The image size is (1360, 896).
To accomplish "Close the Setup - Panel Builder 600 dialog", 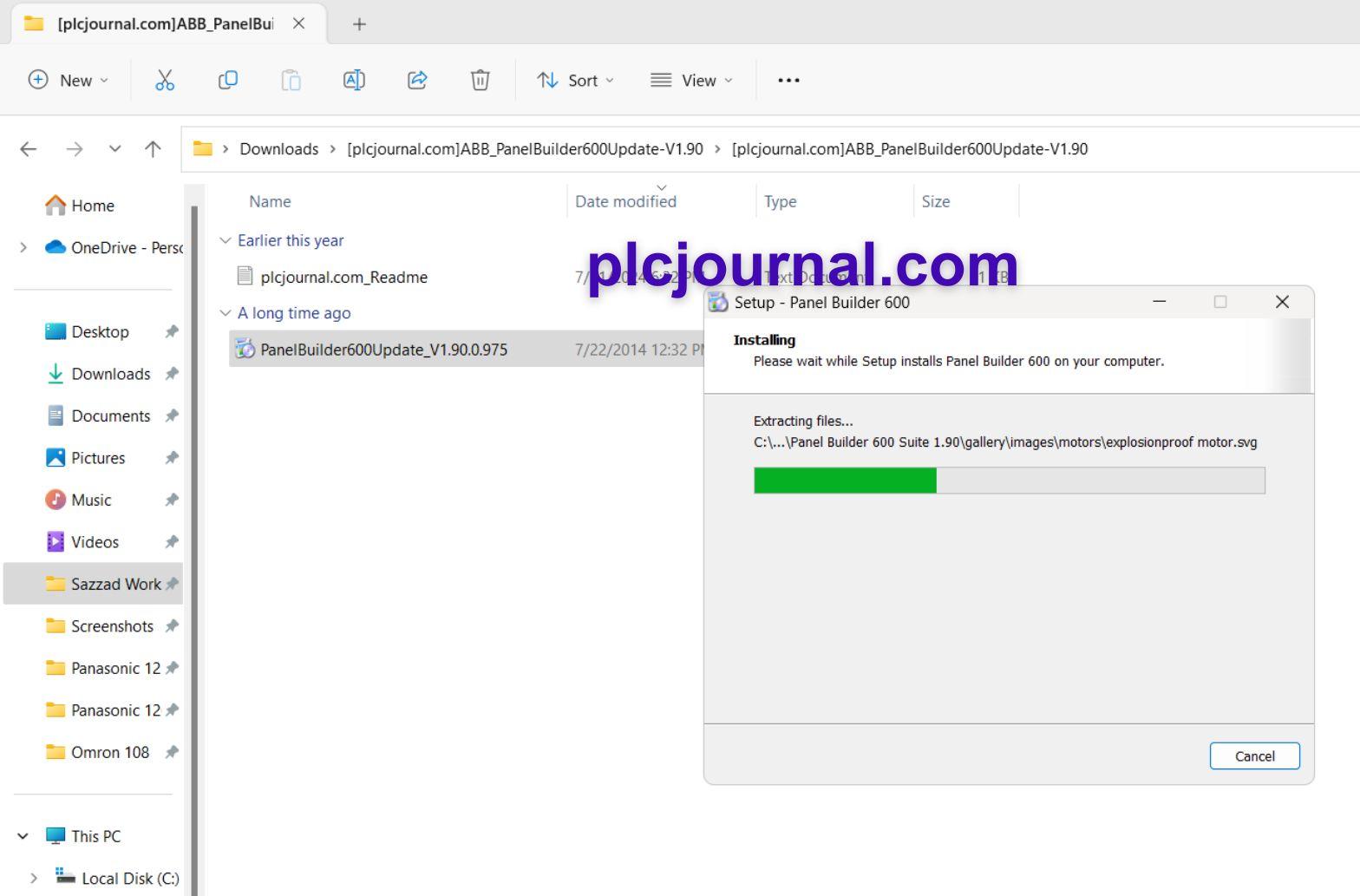I will click(x=1282, y=302).
